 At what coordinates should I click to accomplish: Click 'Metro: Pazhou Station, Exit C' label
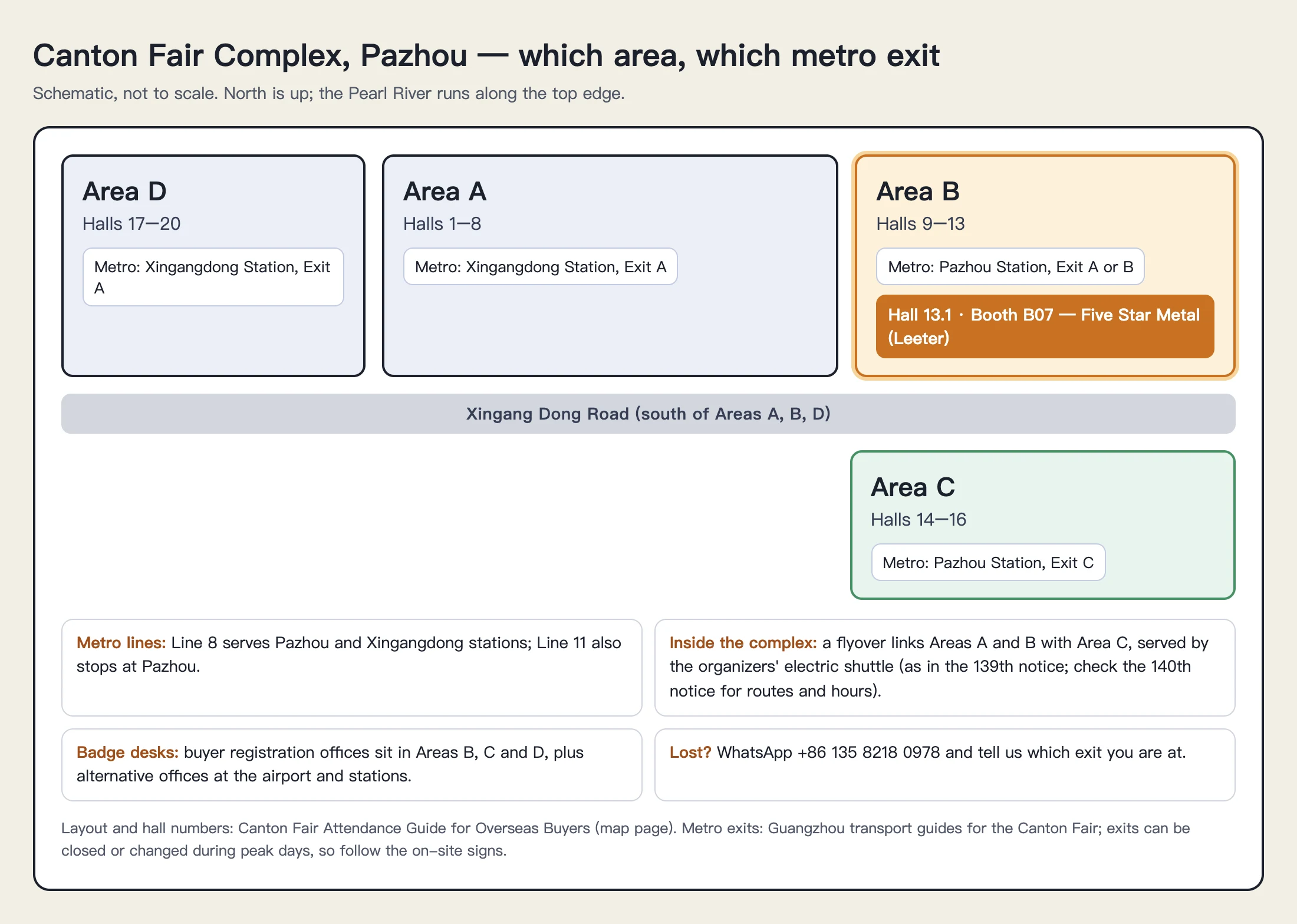[989, 563]
